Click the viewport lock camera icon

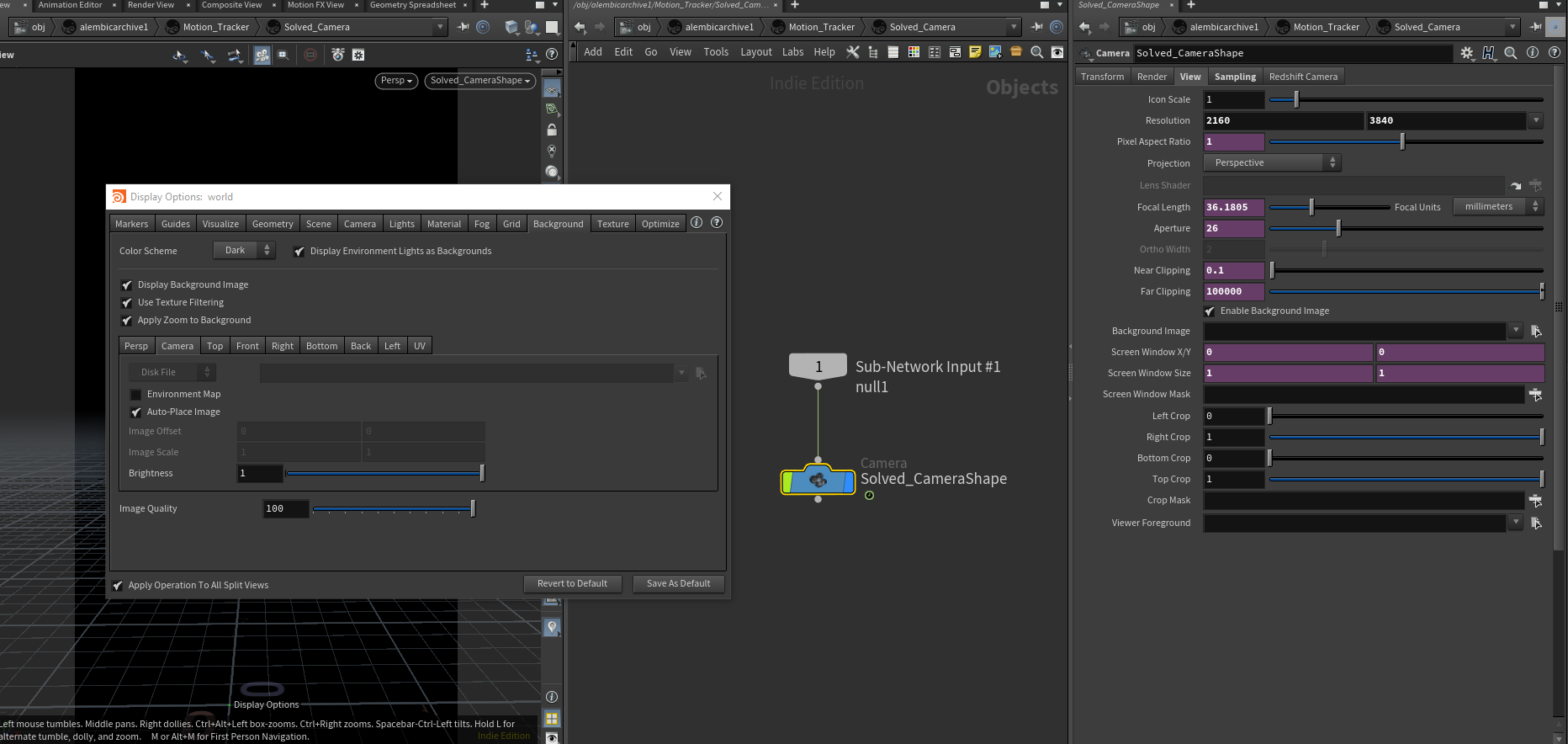pyautogui.click(x=552, y=130)
